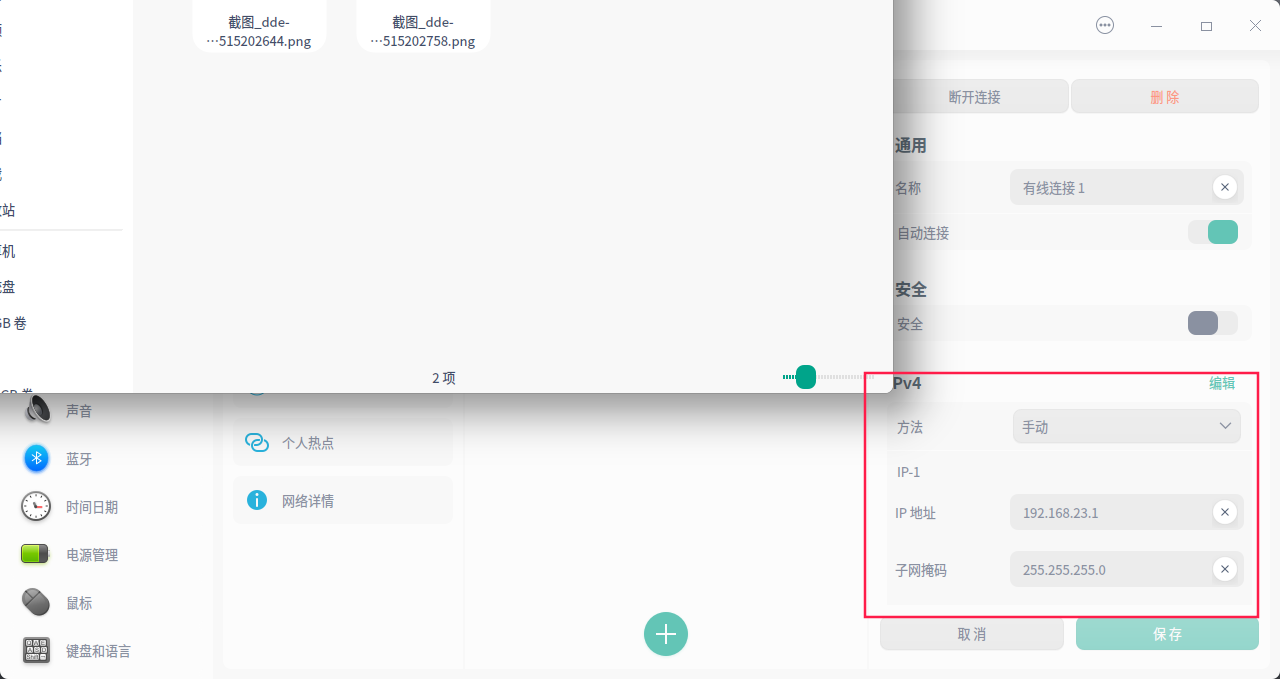Select file 截图_dde-…515202758.png in file manager
The width and height of the screenshot is (1280, 679).
423,32
